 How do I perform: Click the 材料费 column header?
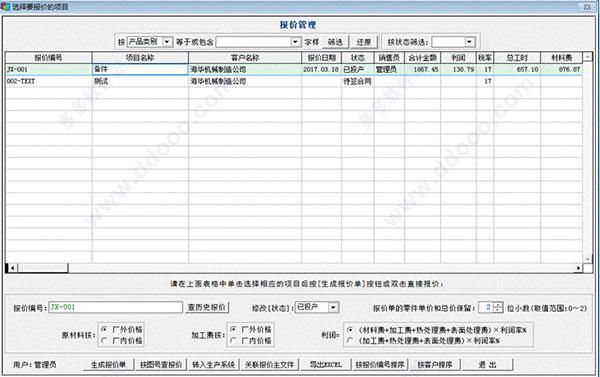[x=561, y=58]
